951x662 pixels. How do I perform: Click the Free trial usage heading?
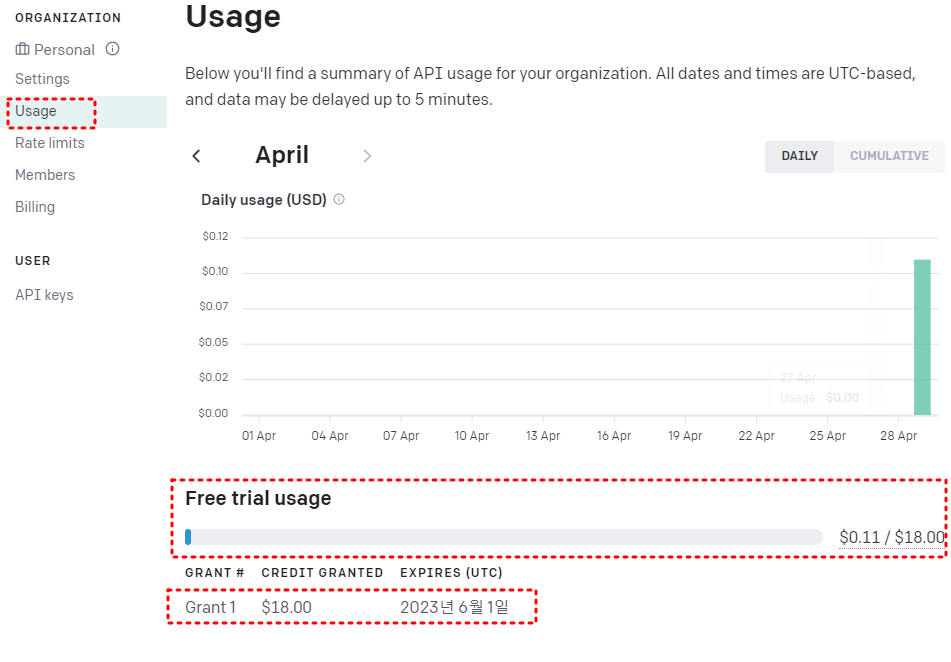point(259,498)
